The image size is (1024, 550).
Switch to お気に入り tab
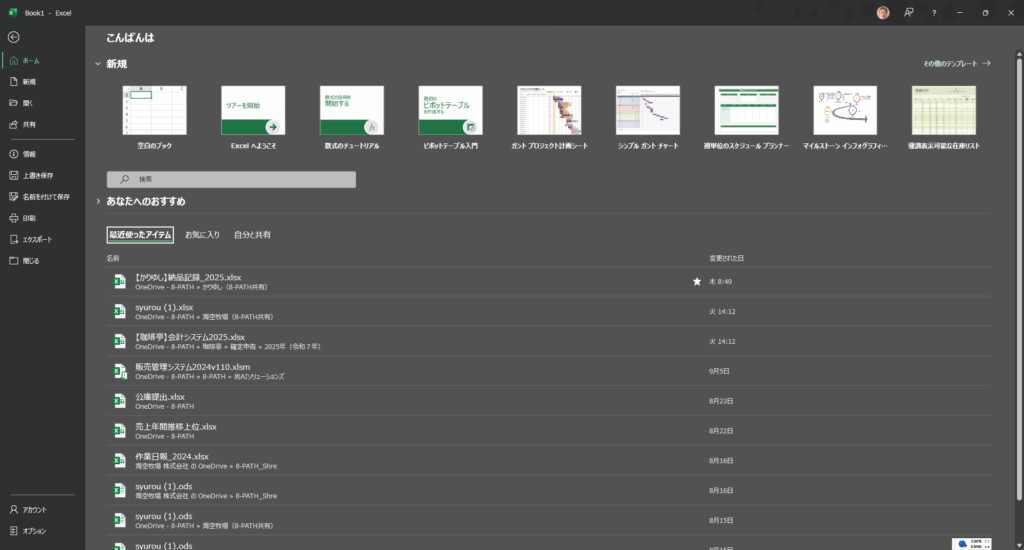coord(202,235)
